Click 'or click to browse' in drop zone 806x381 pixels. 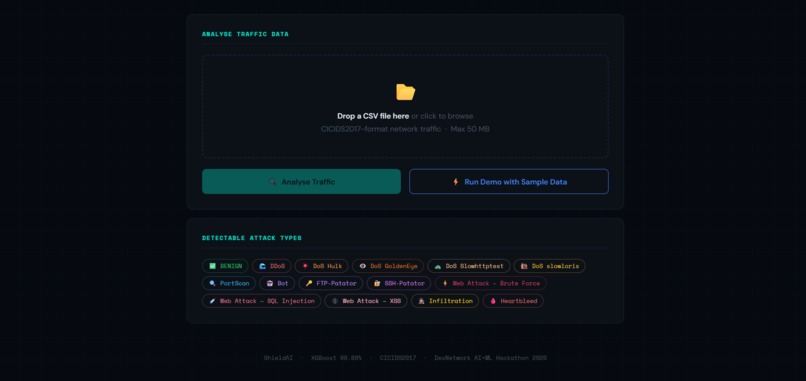tap(442, 116)
